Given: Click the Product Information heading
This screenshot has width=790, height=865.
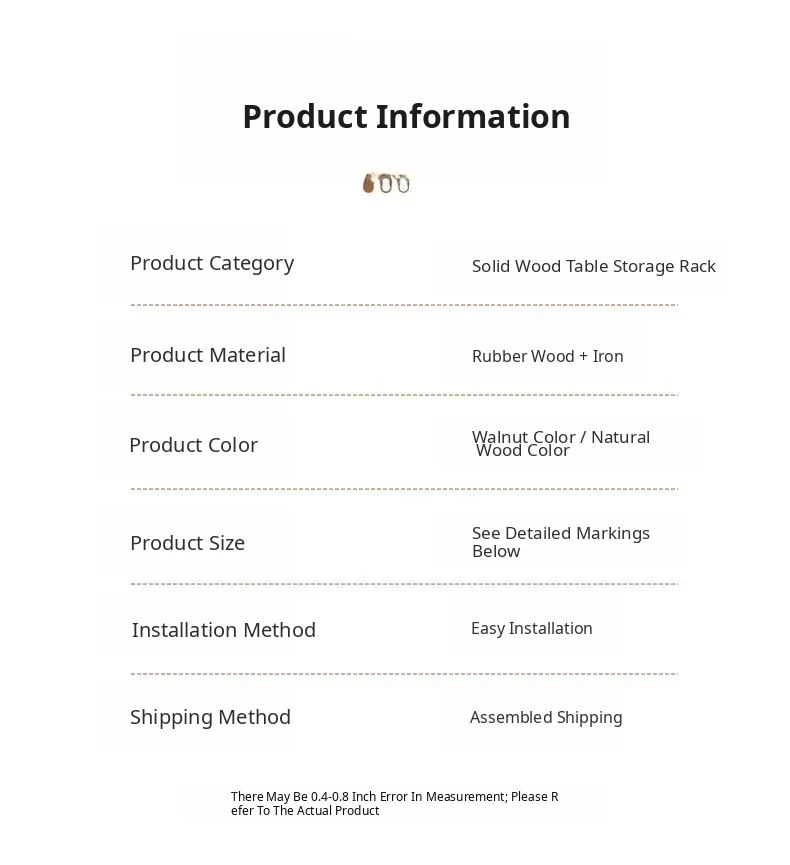Looking at the screenshot, I should [x=406, y=117].
